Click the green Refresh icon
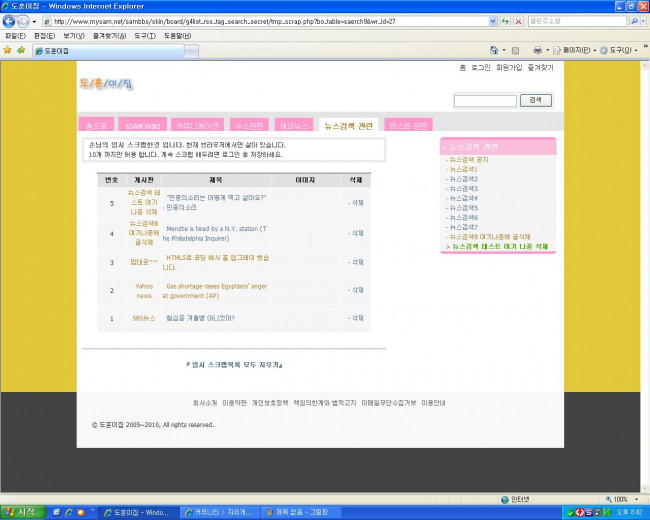Image resolution: width=650 pixels, height=520 pixels. tap(505, 21)
